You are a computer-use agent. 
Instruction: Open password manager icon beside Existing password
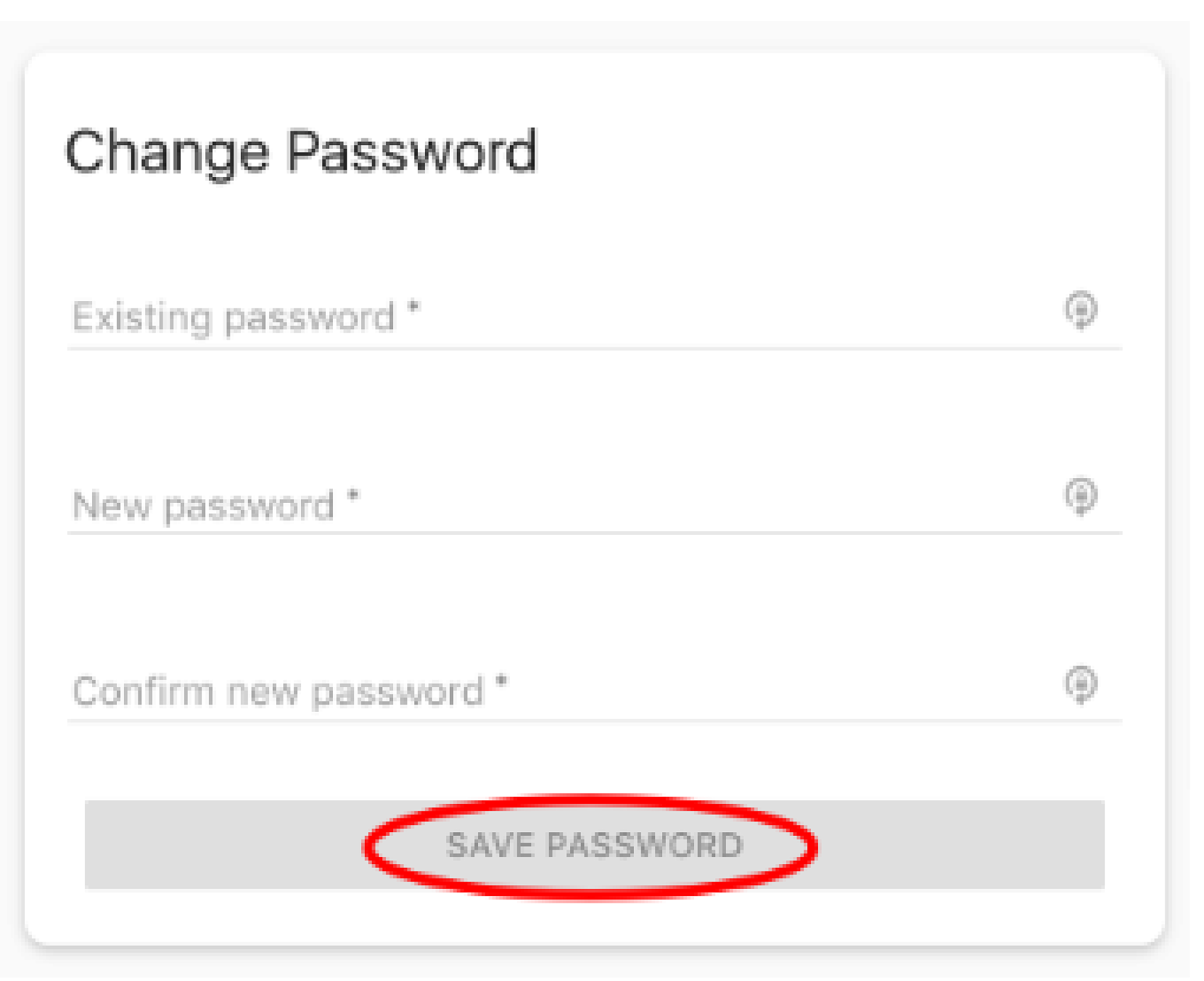1081,311
